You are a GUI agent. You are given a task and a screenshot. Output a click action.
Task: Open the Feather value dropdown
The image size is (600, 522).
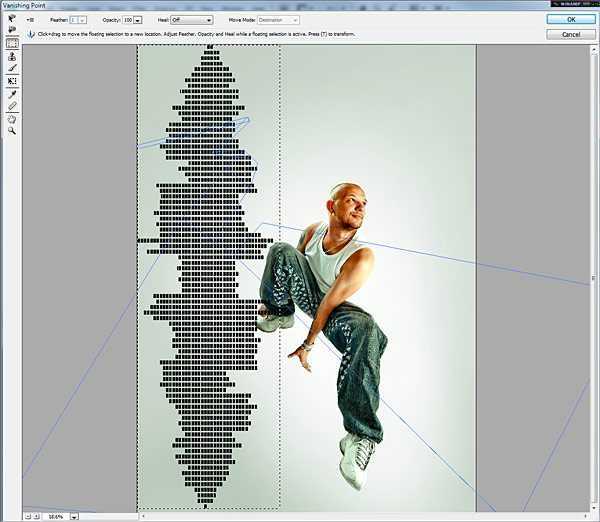pos(82,19)
